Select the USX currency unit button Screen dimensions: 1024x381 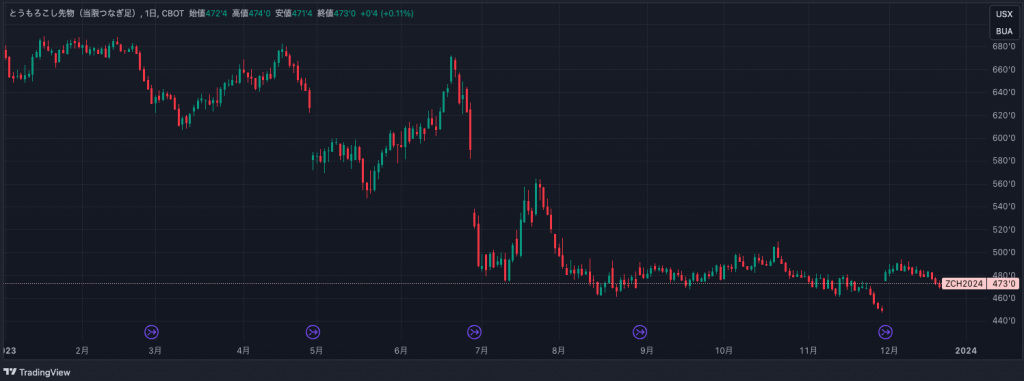(1004, 14)
